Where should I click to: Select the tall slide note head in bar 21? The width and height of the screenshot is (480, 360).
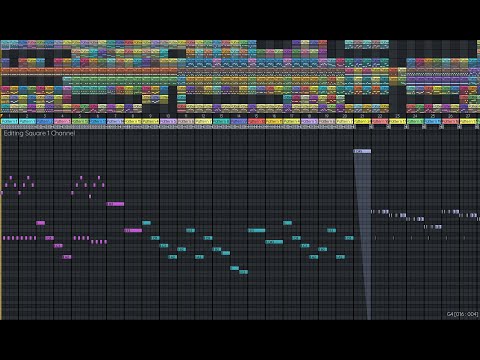tap(362, 151)
